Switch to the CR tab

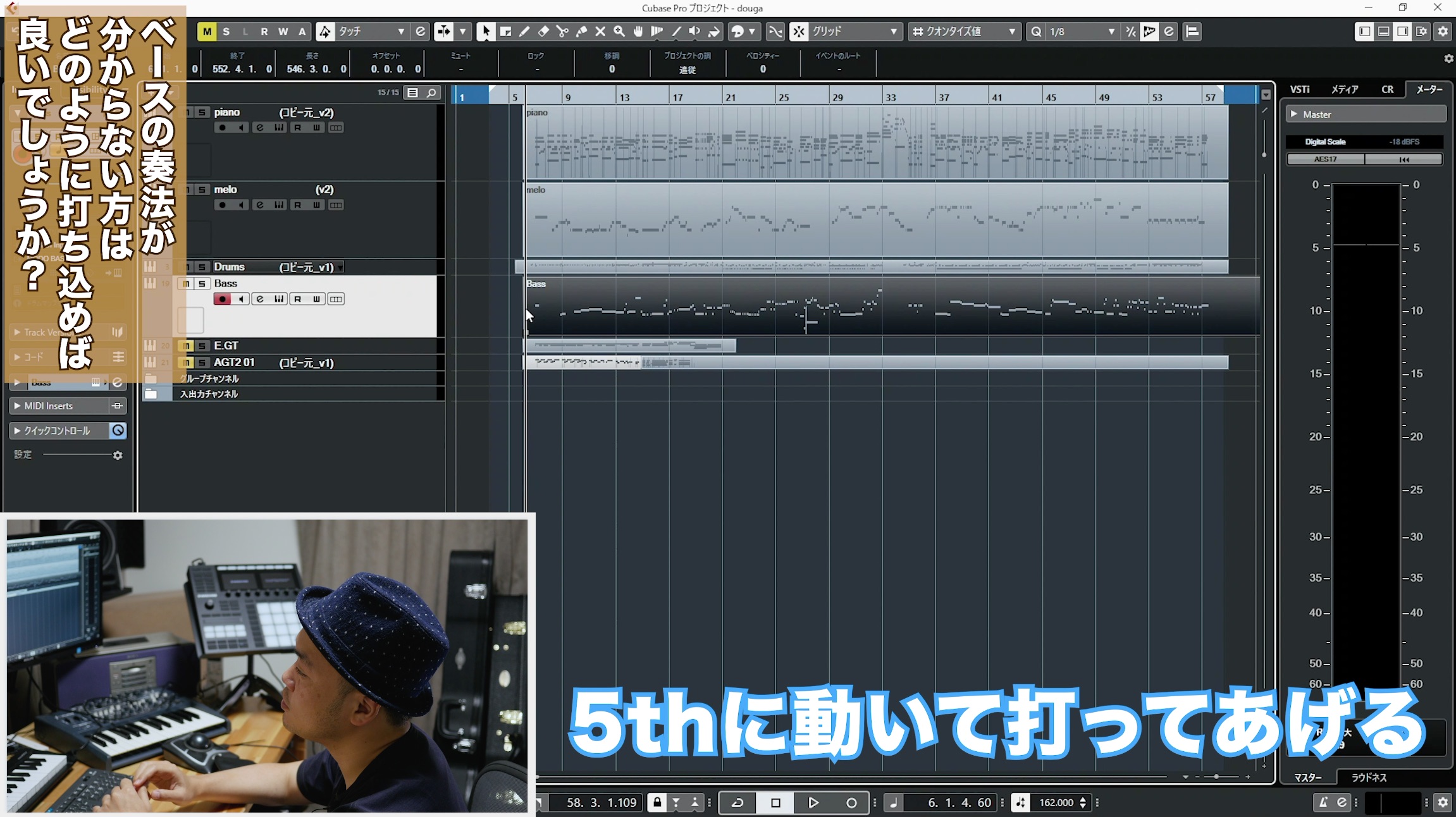click(1387, 90)
